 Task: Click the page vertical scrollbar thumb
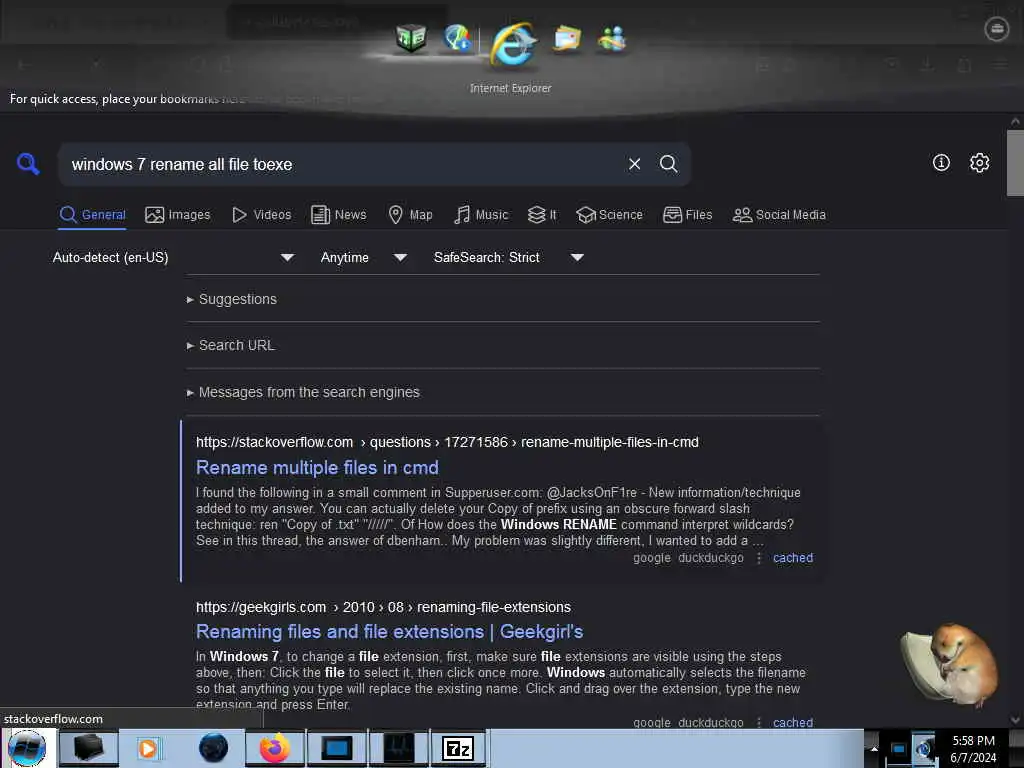(x=1015, y=163)
